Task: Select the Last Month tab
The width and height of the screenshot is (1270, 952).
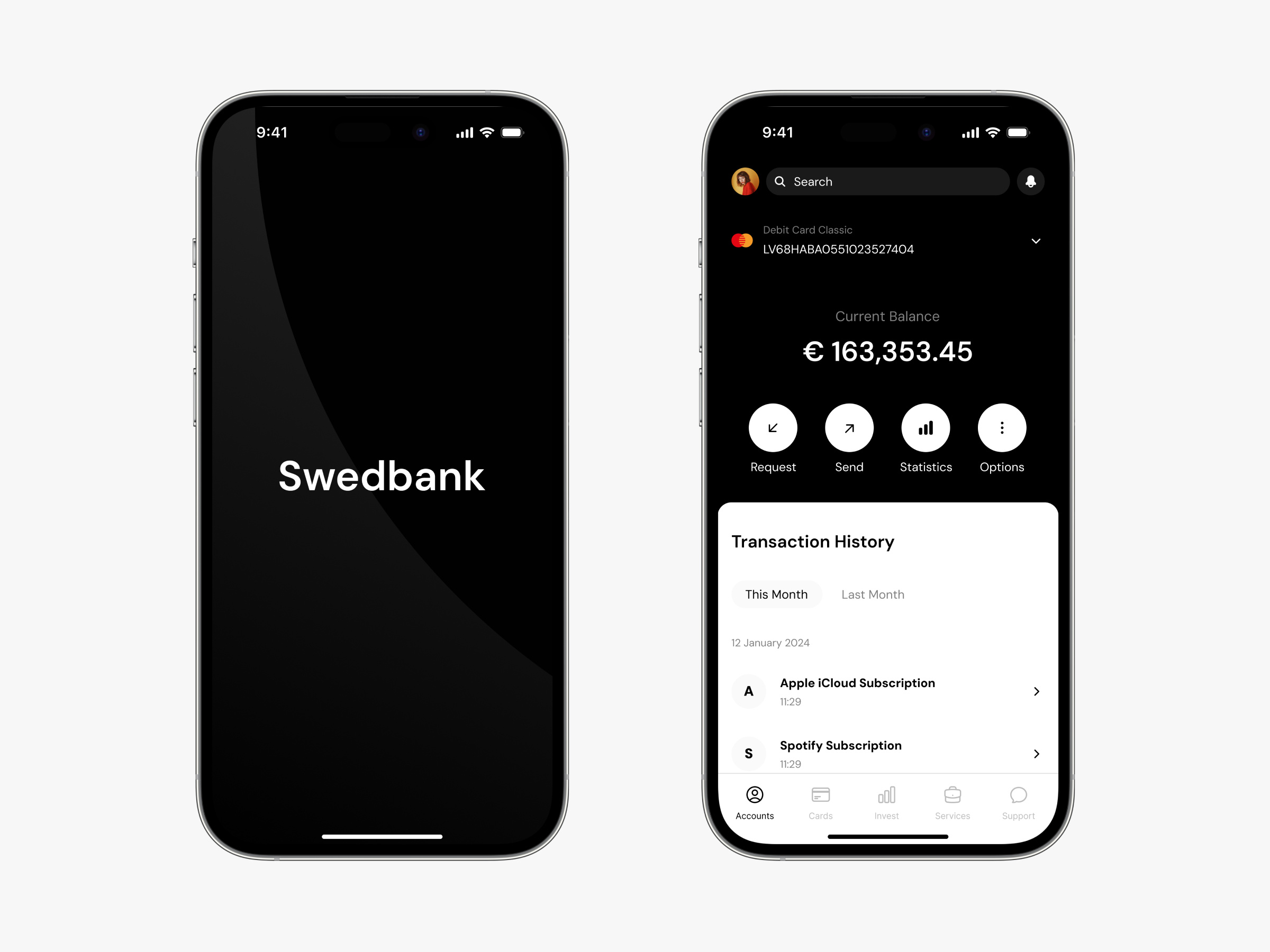Action: click(x=872, y=593)
